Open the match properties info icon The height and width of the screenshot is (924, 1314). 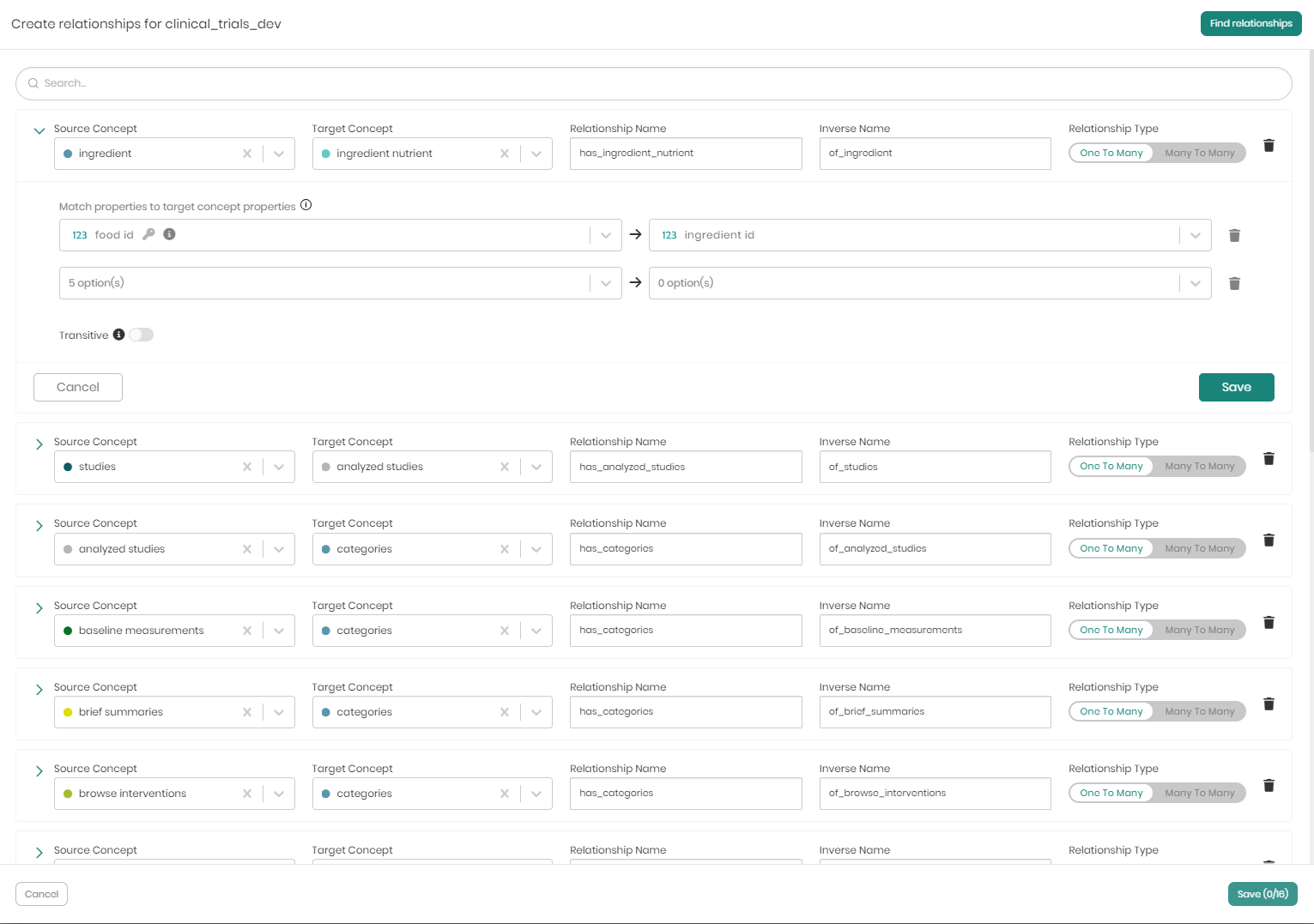306,205
